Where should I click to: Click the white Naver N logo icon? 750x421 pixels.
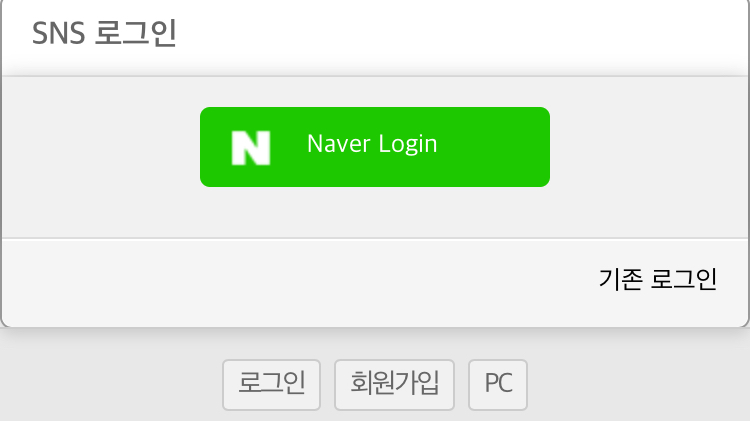point(251,148)
